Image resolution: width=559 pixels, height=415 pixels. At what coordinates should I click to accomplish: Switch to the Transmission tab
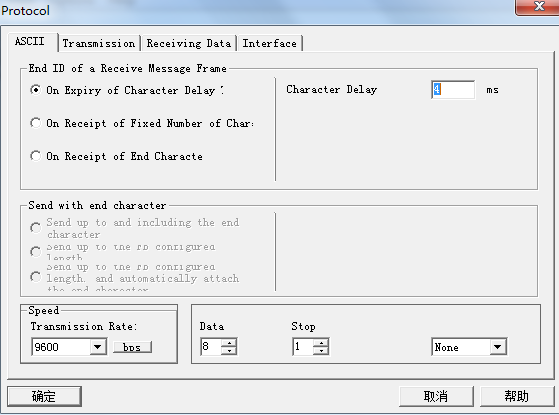tap(99, 43)
